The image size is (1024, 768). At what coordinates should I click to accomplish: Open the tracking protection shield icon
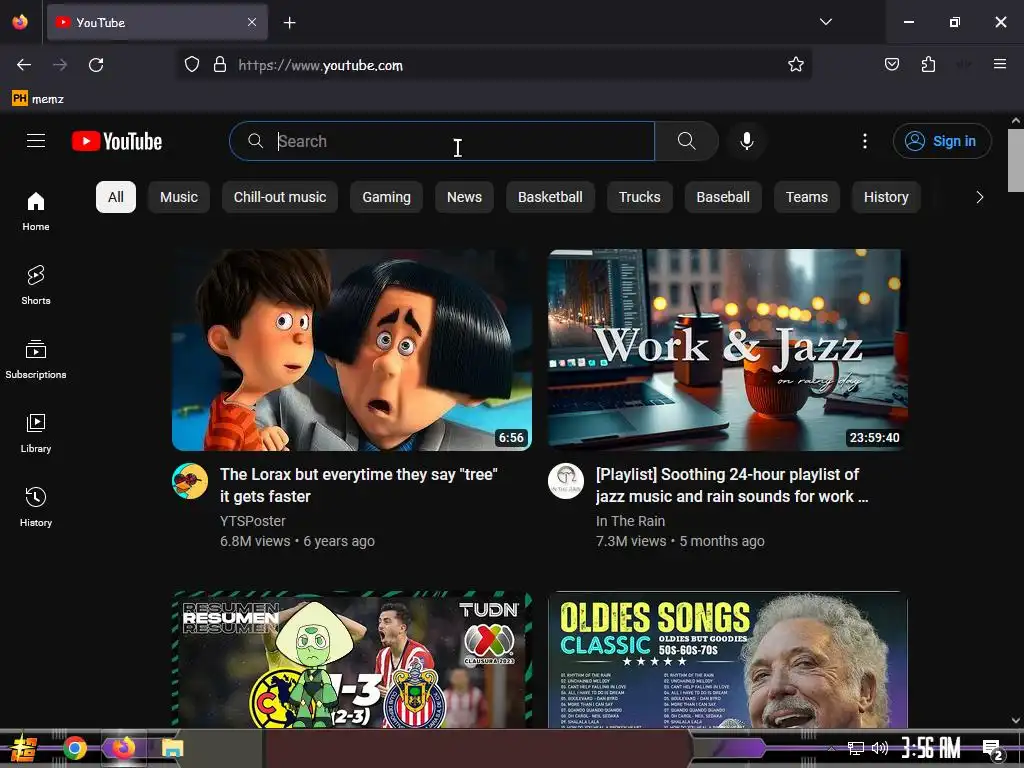click(x=191, y=65)
